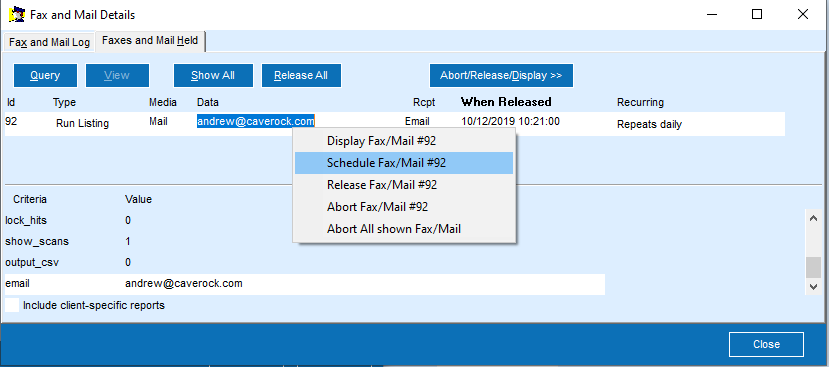Click the show_scans value 1
Viewport: 829px width, 367px height.
coord(128,242)
